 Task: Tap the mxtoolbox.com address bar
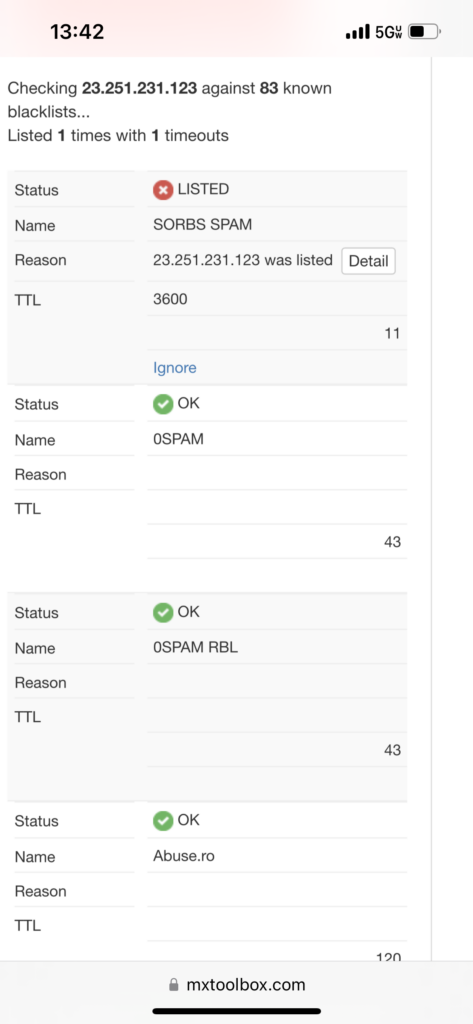pyautogui.click(x=236, y=985)
